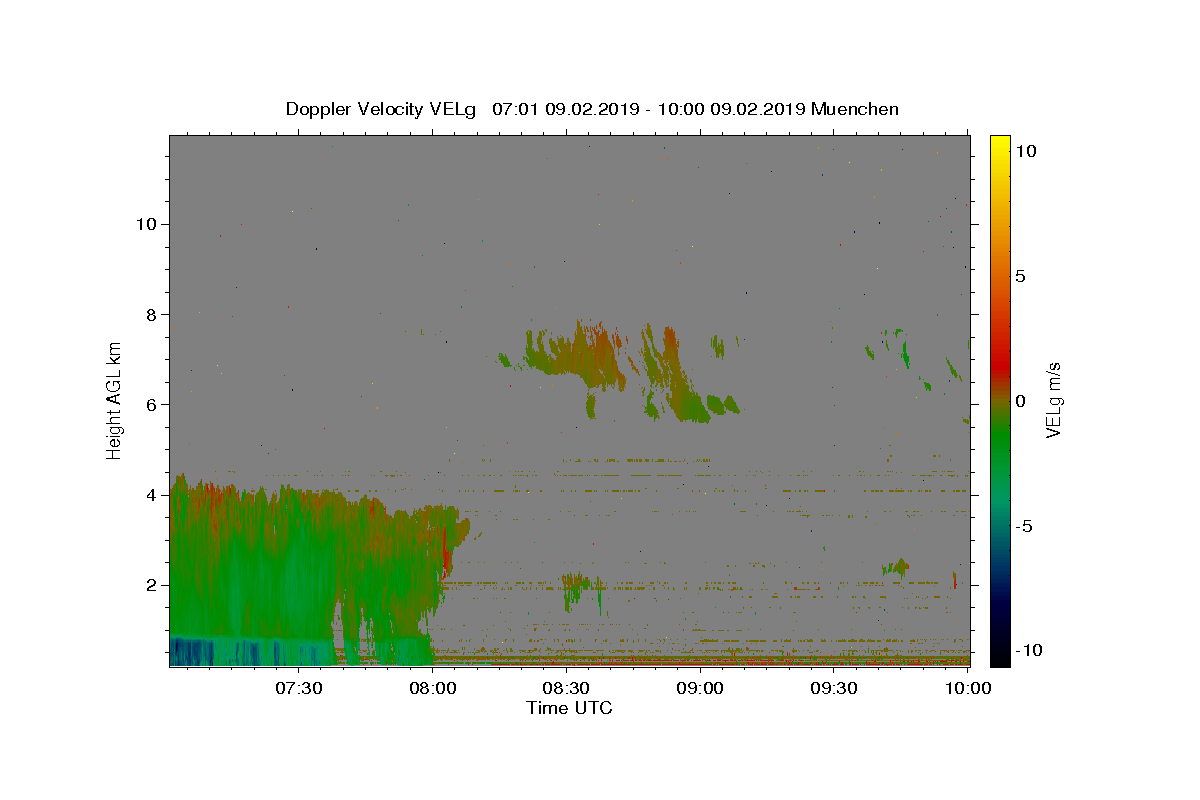The image size is (1200, 800).
Task: Click the yellow top of the colorbar
Action: tap(999, 145)
